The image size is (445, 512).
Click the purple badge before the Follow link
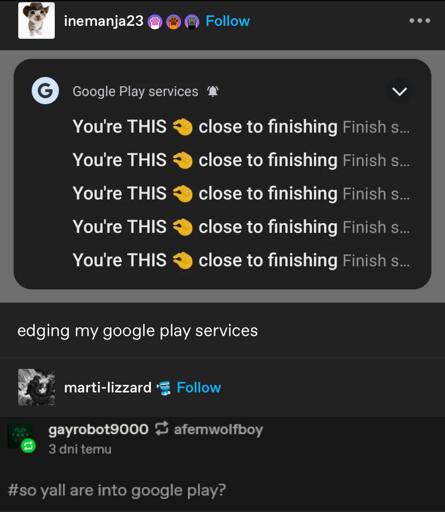click(x=192, y=22)
